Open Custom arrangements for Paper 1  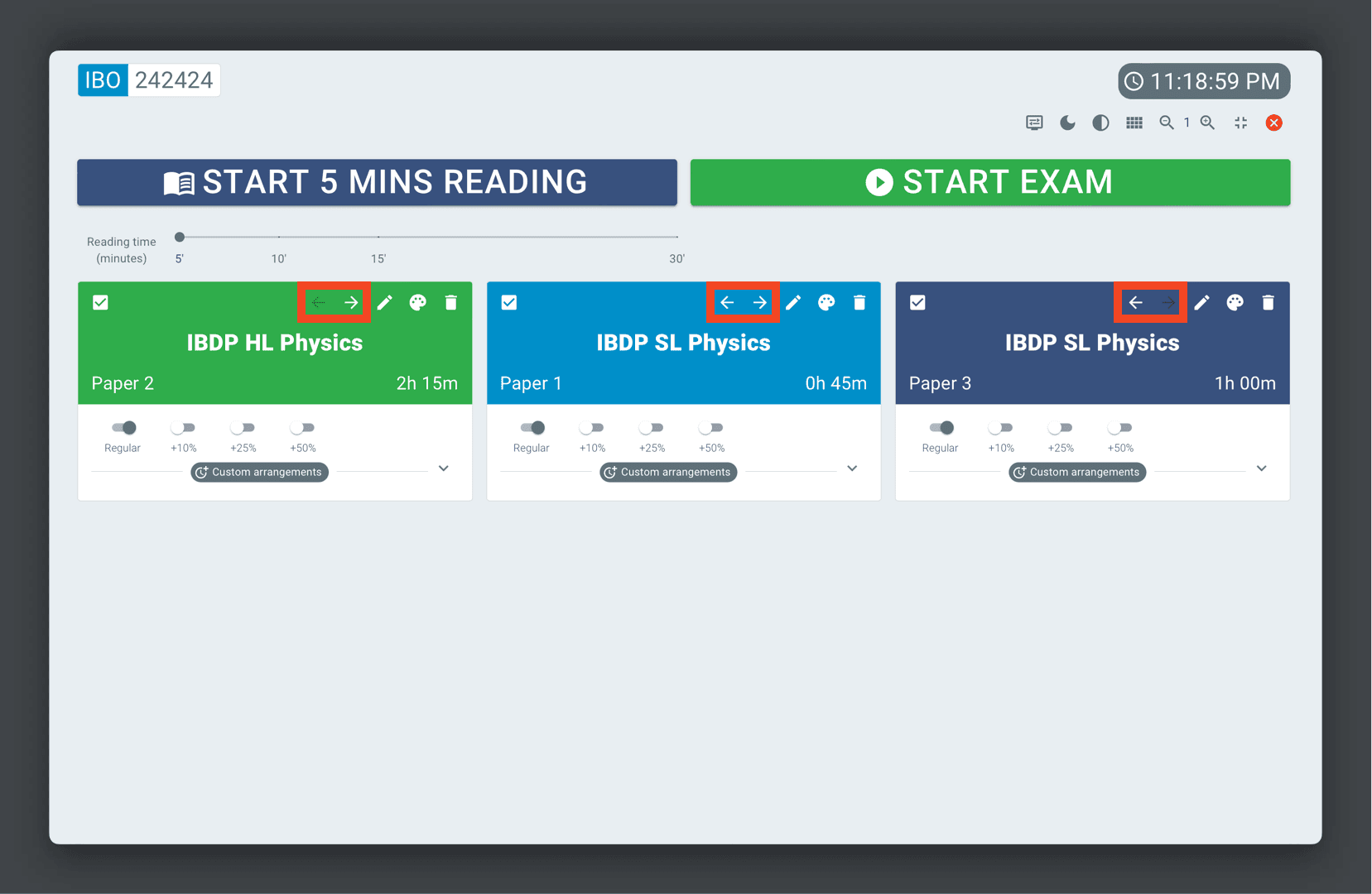point(668,472)
